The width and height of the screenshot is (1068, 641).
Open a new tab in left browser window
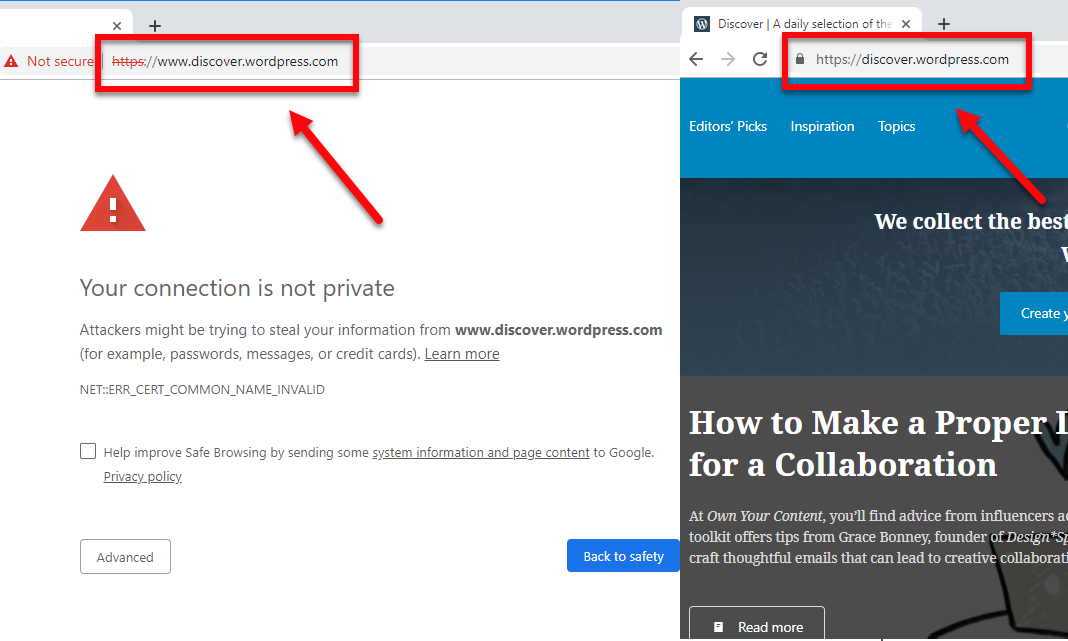click(x=154, y=26)
